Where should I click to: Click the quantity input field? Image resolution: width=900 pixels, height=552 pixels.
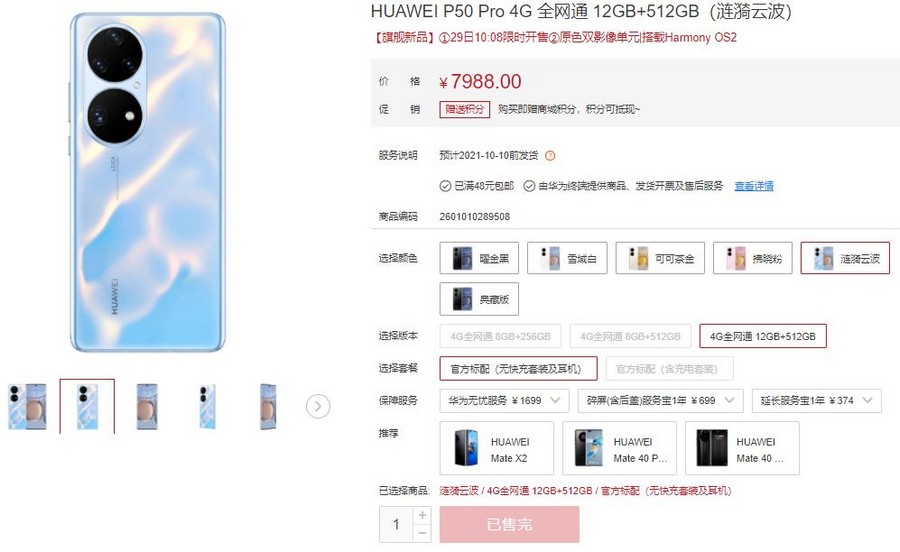click(396, 524)
